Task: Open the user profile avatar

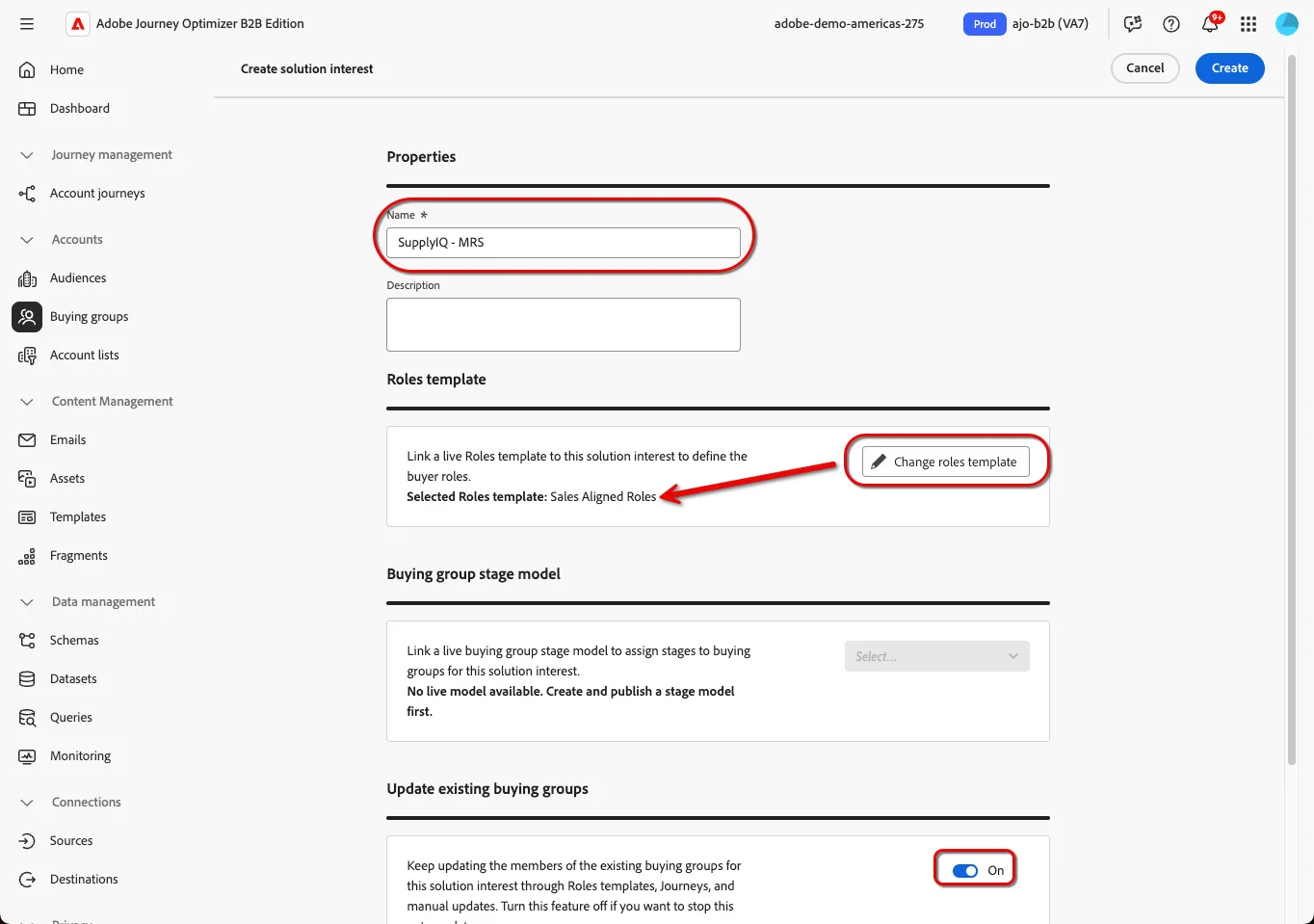Action: tap(1287, 24)
